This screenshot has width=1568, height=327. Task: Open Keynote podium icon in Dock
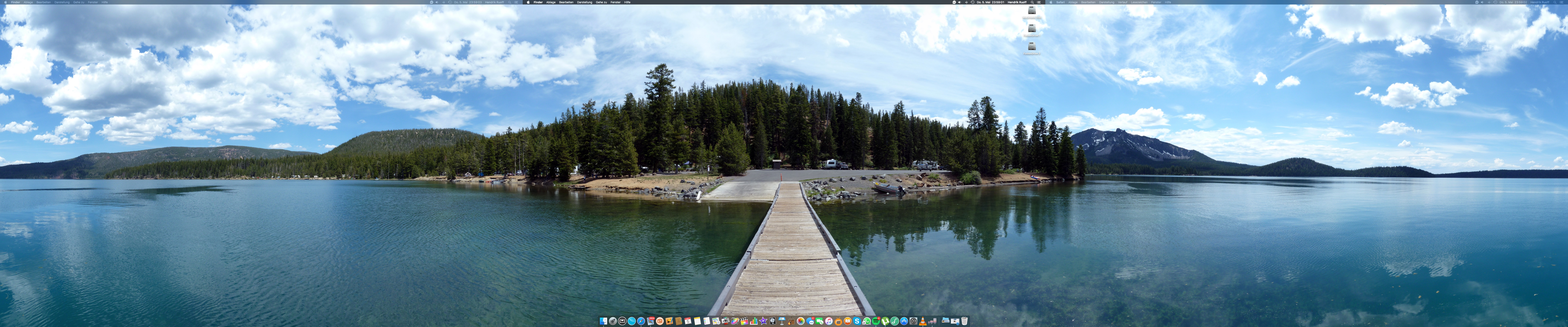pos(782,321)
